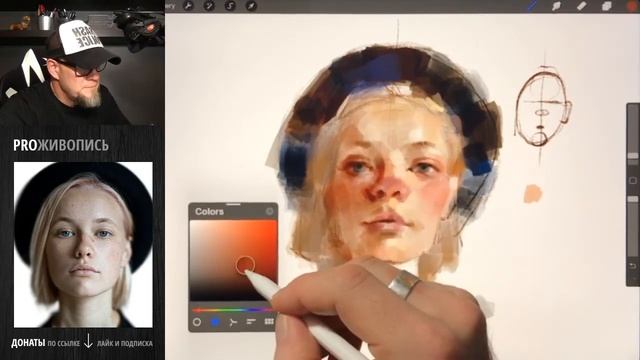Click the ДОНАТЫ по ссылке text
This screenshot has height=360, width=640.
click(45, 343)
